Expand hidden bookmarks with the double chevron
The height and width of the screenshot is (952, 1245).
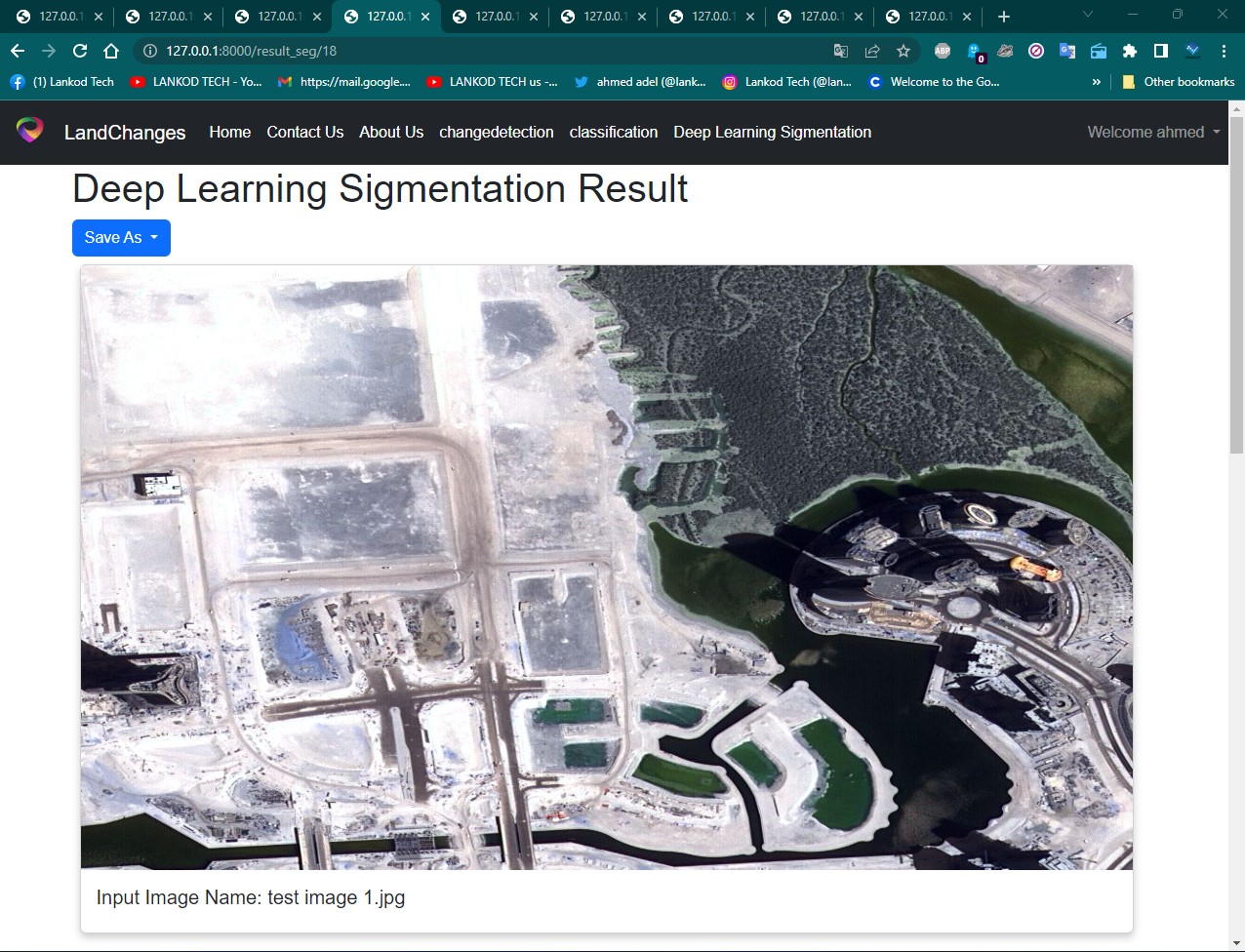pyautogui.click(x=1097, y=82)
